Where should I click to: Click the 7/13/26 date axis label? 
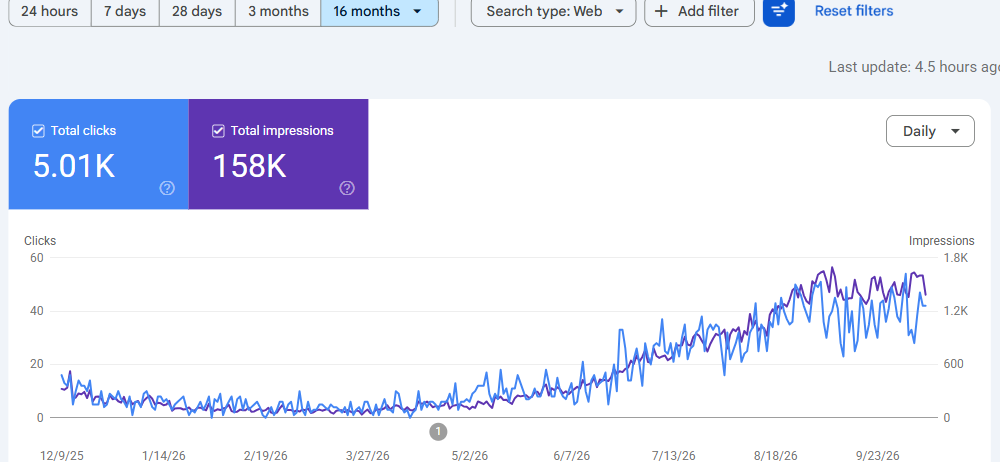pyautogui.click(x=673, y=456)
